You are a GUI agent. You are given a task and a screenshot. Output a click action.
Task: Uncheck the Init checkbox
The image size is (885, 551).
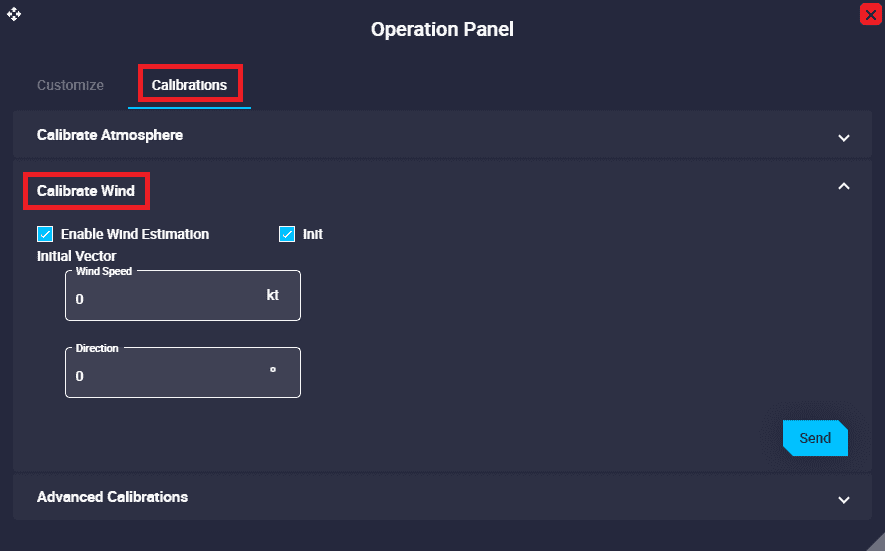click(287, 234)
